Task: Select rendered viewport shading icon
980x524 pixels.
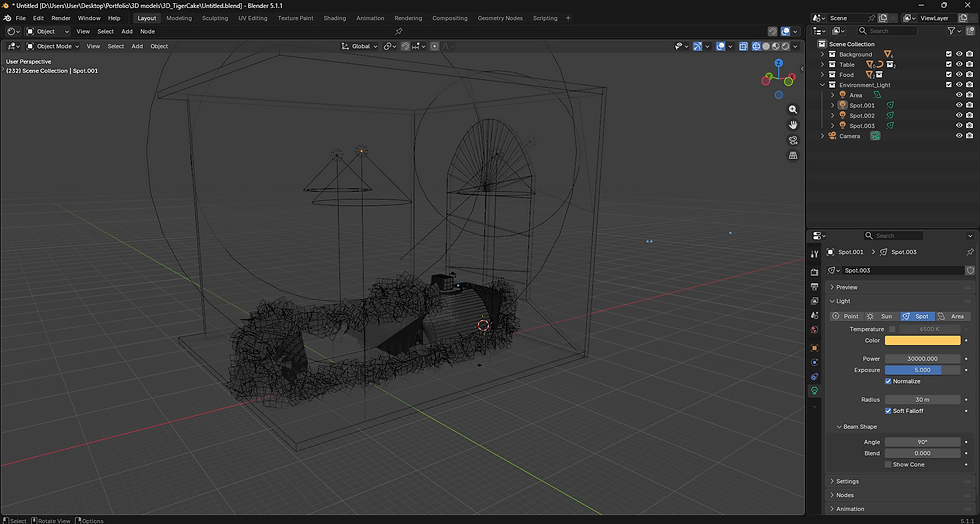Action: [x=785, y=46]
